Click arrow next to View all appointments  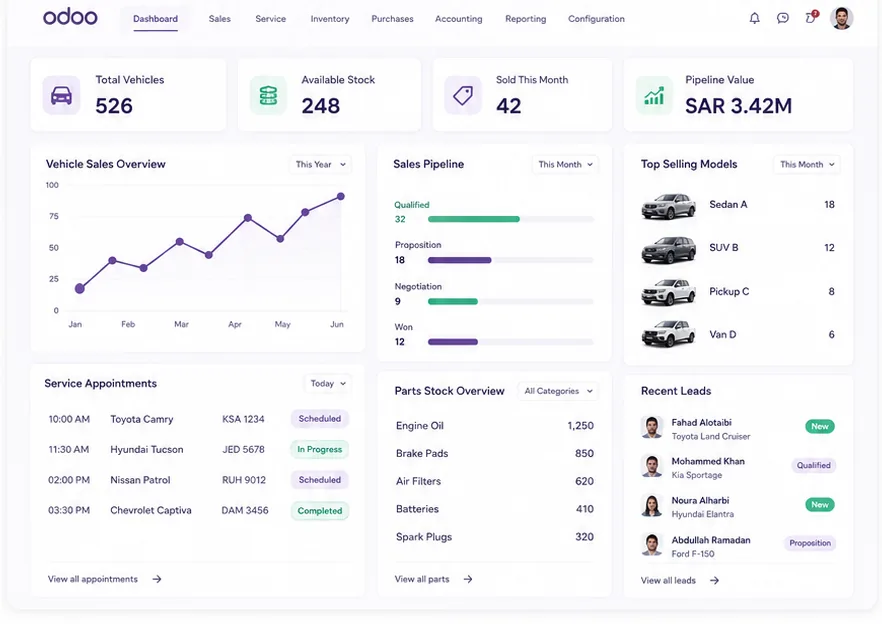(x=157, y=579)
